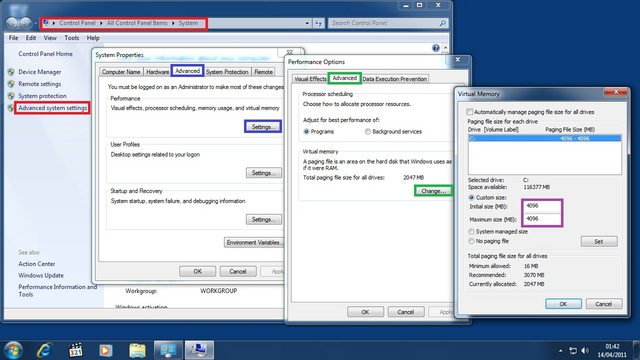
Task: Click the network tray icon
Action: click(573, 351)
